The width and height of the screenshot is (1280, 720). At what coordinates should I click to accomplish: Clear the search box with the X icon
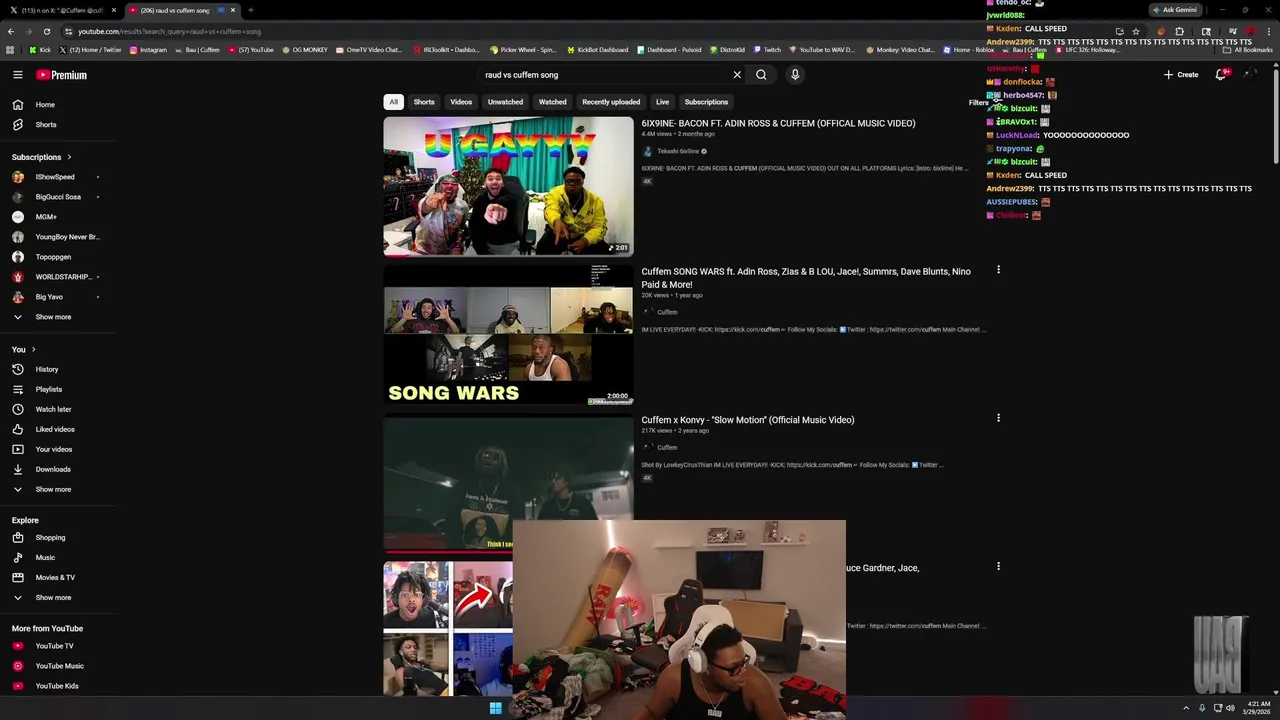(x=737, y=75)
